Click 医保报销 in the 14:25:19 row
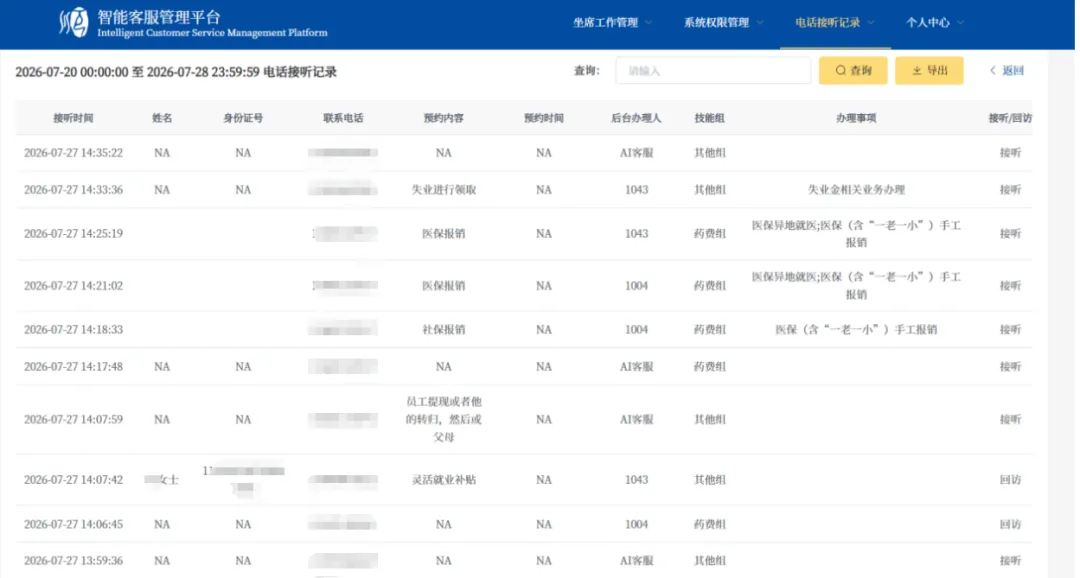The width and height of the screenshot is (1080, 578). (444, 234)
